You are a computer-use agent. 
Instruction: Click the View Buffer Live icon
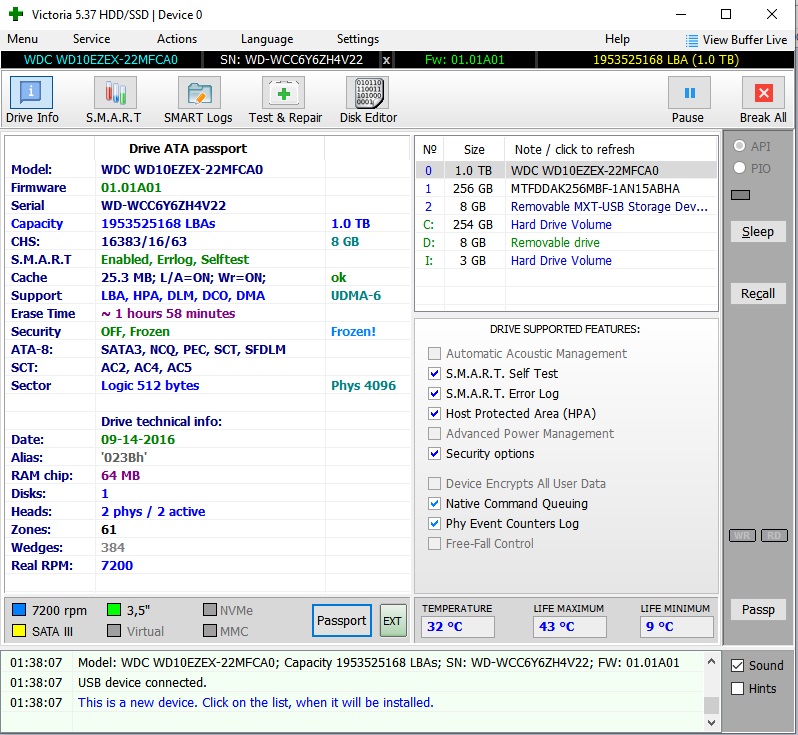pos(691,40)
